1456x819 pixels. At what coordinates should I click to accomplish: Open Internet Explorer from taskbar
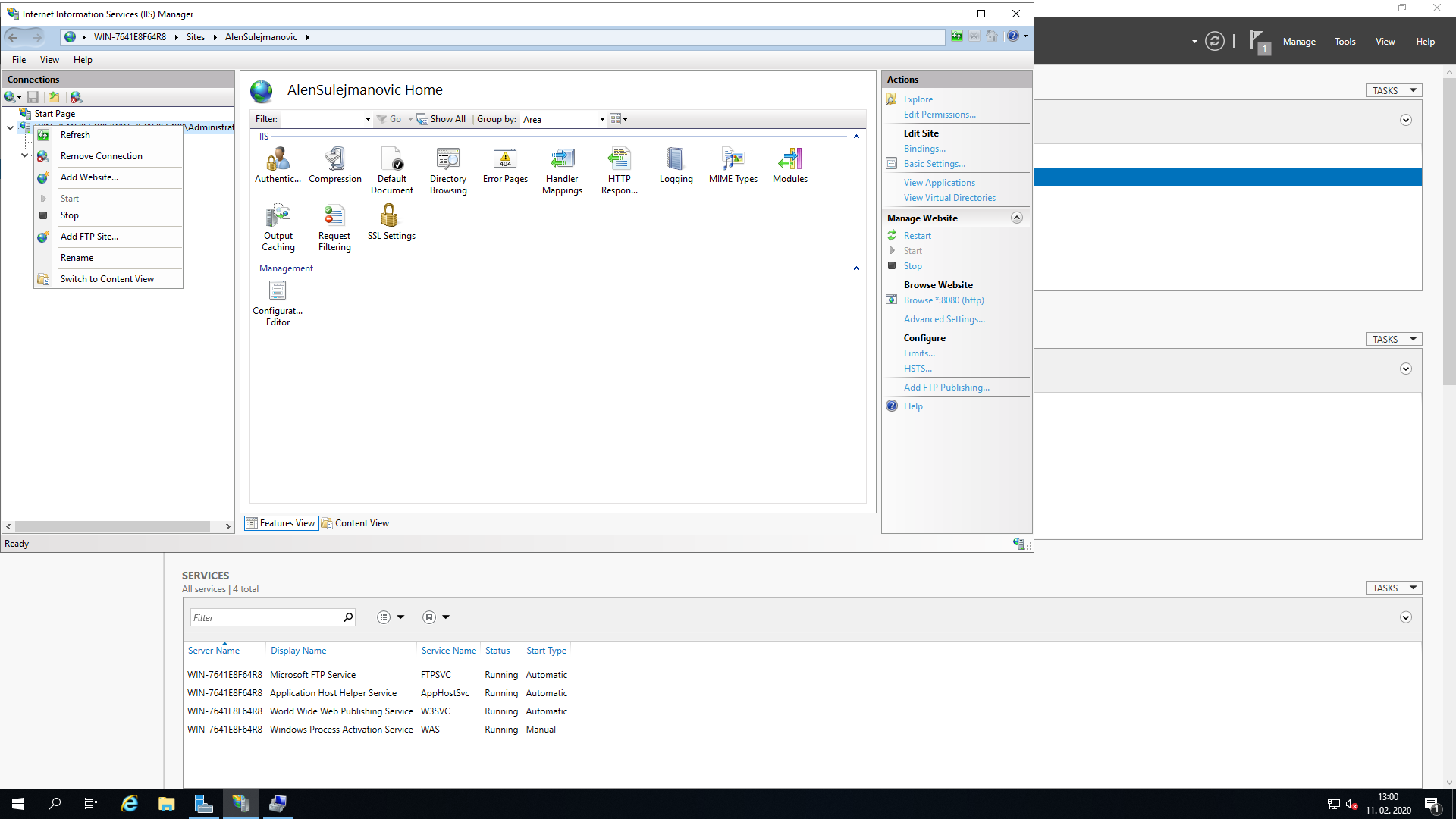(x=130, y=804)
